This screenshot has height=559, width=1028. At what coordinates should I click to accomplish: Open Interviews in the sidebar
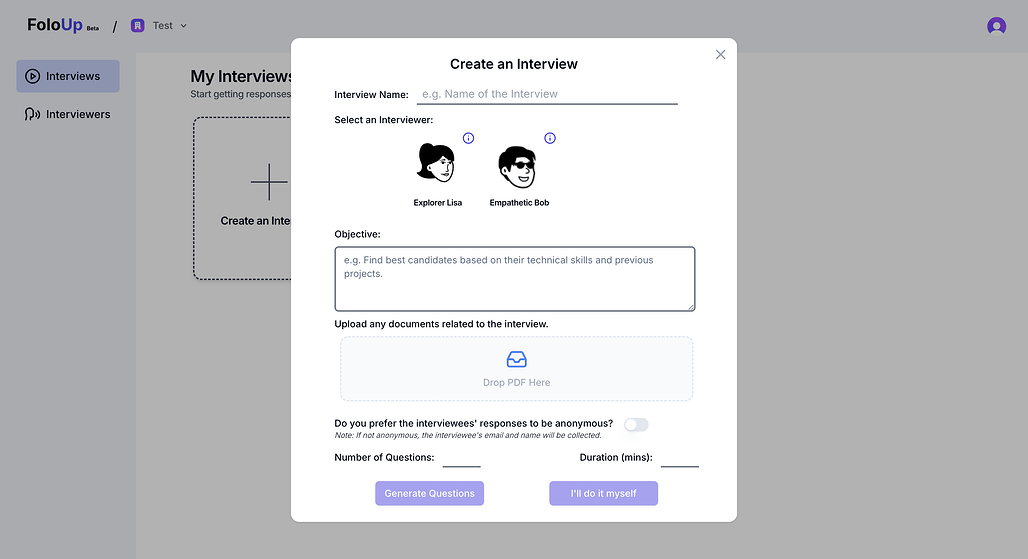(68, 76)
